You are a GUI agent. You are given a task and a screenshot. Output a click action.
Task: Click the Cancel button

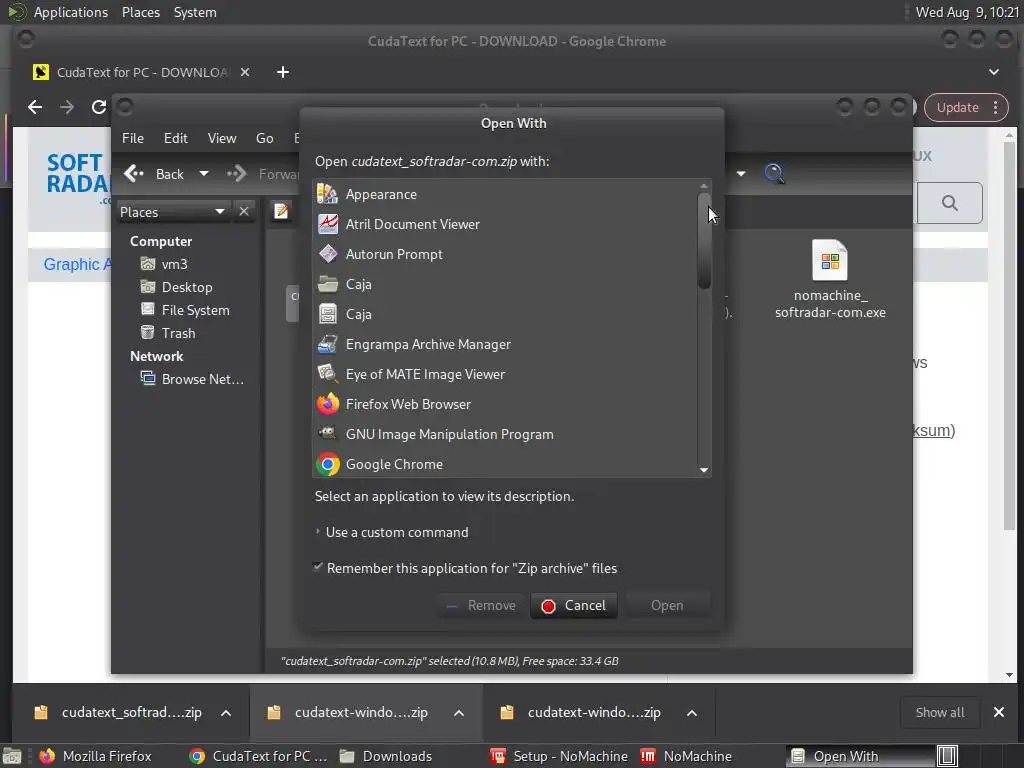click(x=574, y=605)
